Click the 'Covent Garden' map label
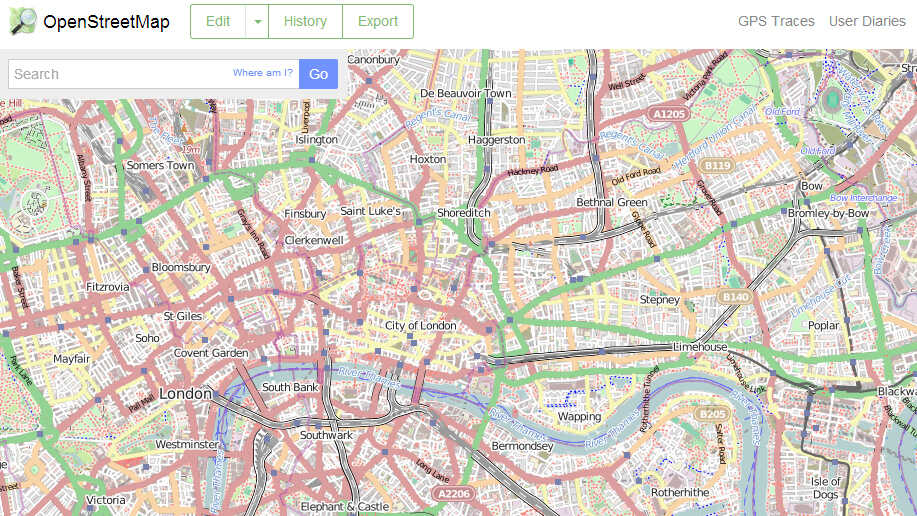This screenshot has height=516, width=917. coord(211,353)
